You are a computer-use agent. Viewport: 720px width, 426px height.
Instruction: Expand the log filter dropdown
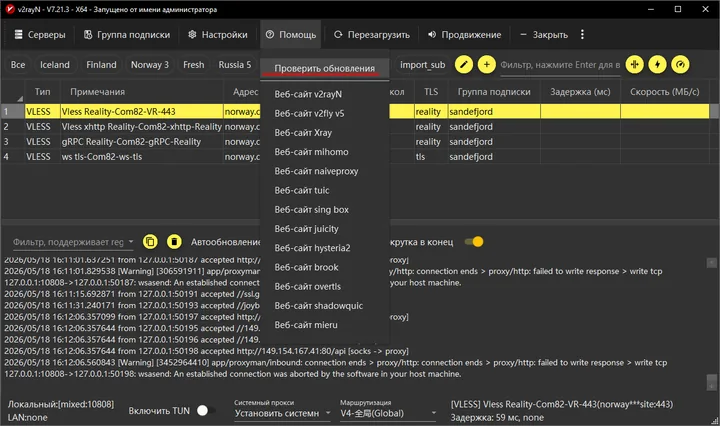point(131,241)
